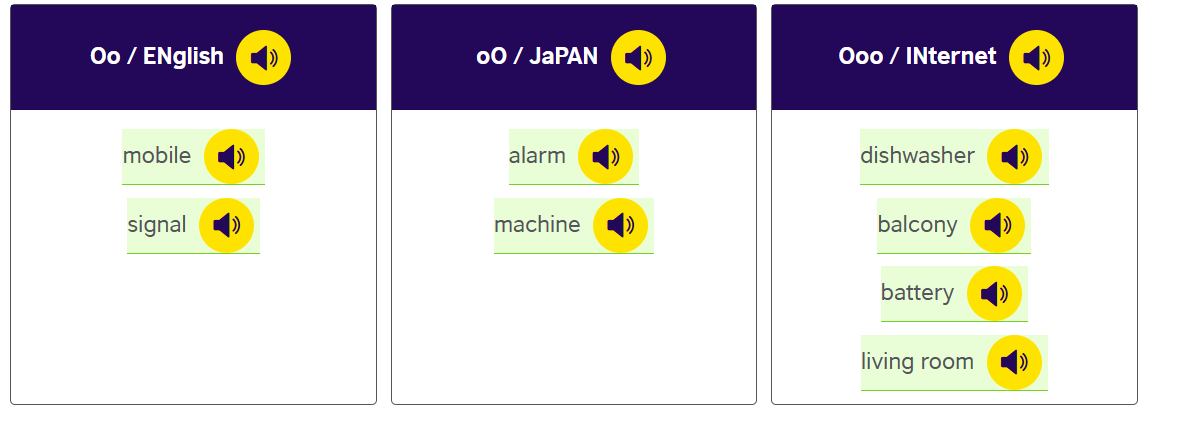Play the 'battery' pronunciation audio
This screenshot has height=425, width=1180.
[x=994, y=294]
